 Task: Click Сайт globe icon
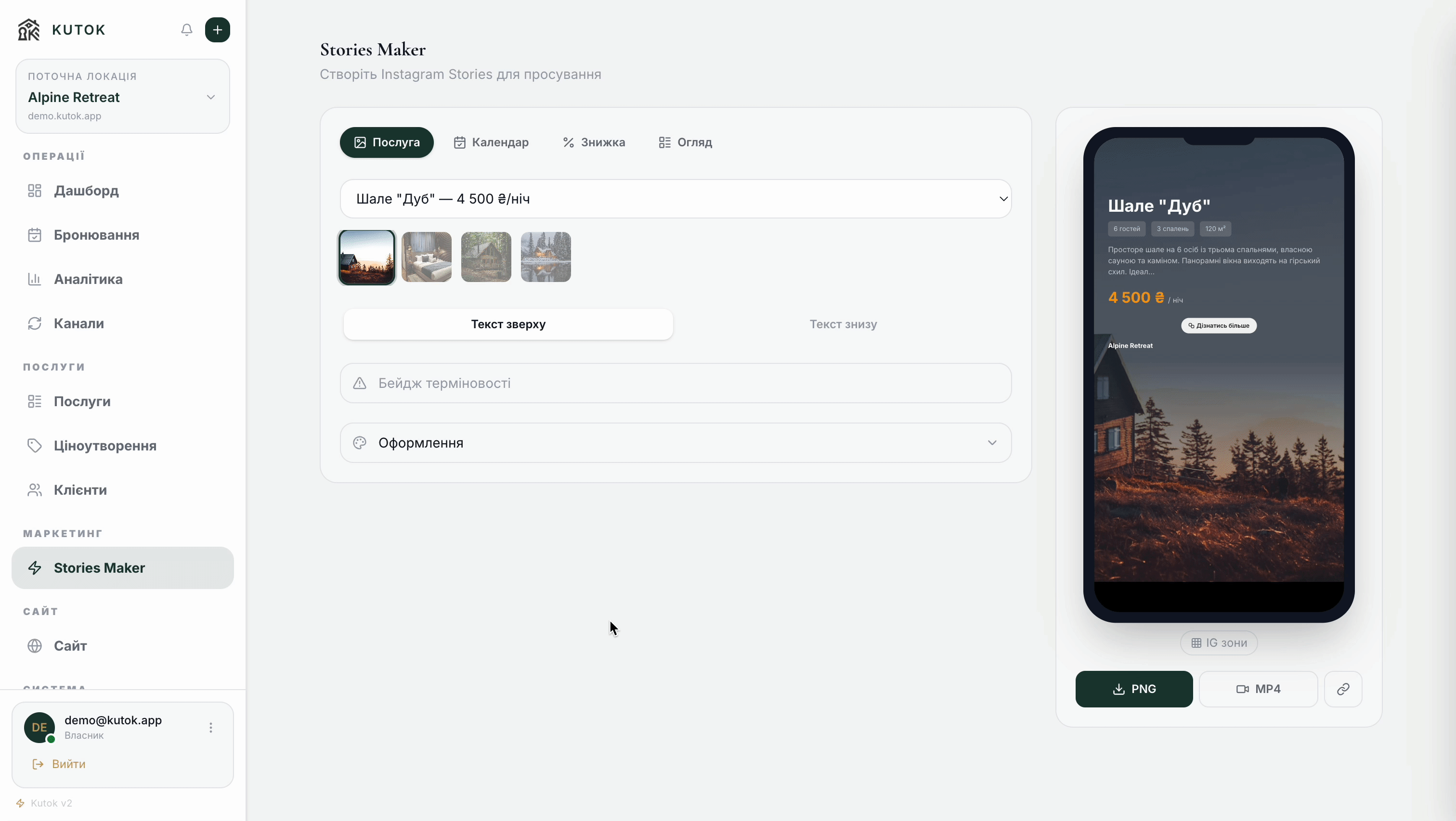tap(35, 646)
